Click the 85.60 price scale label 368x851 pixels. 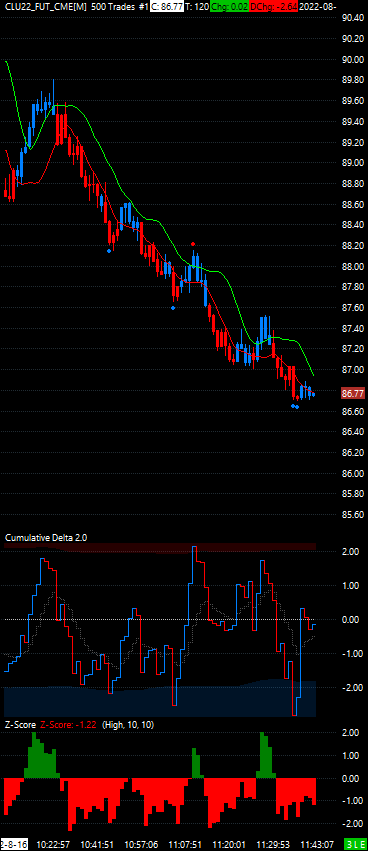pyautogui.click(x=353, y=515)
